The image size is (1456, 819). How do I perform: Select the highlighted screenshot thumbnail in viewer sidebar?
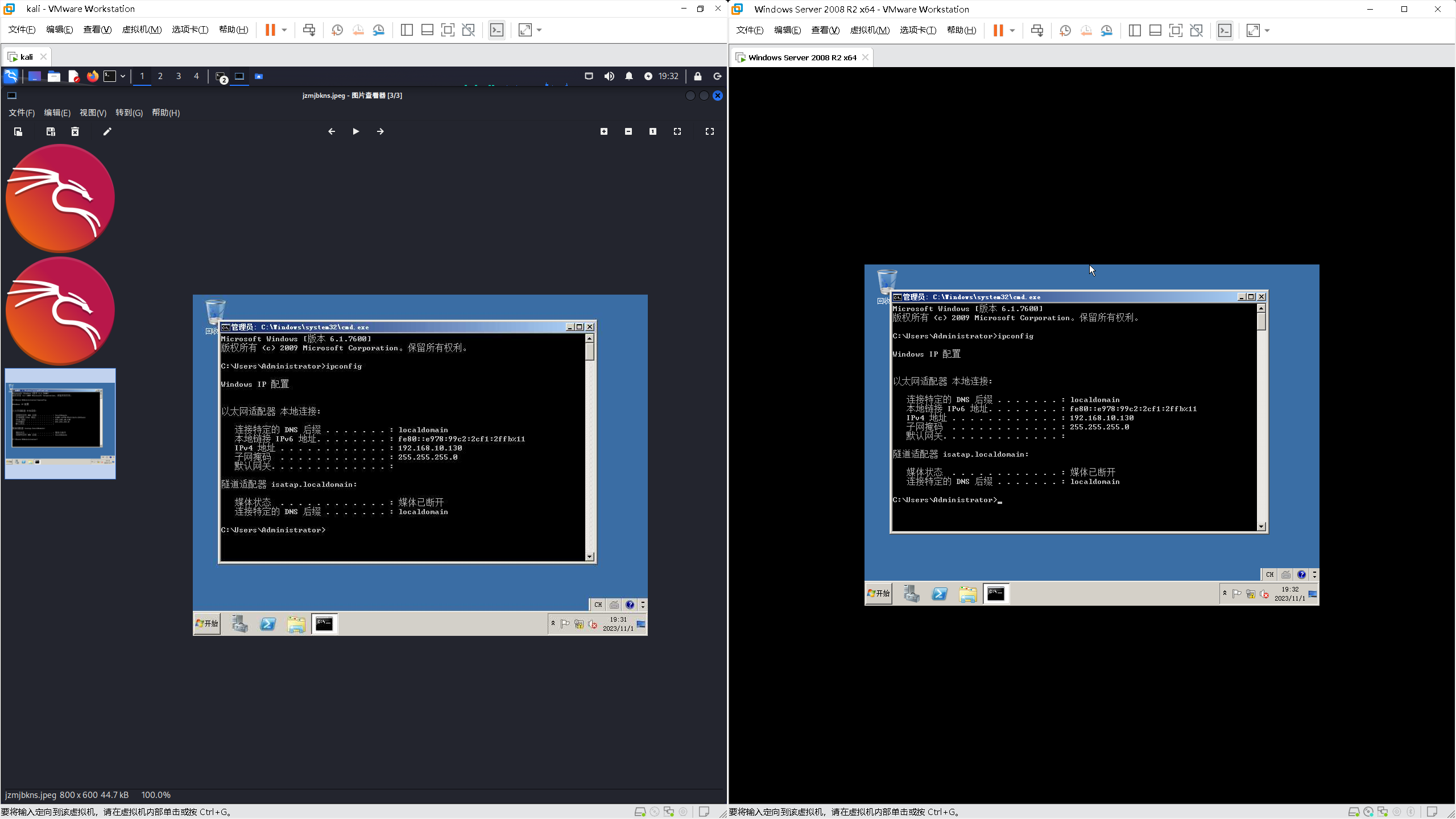60,424
